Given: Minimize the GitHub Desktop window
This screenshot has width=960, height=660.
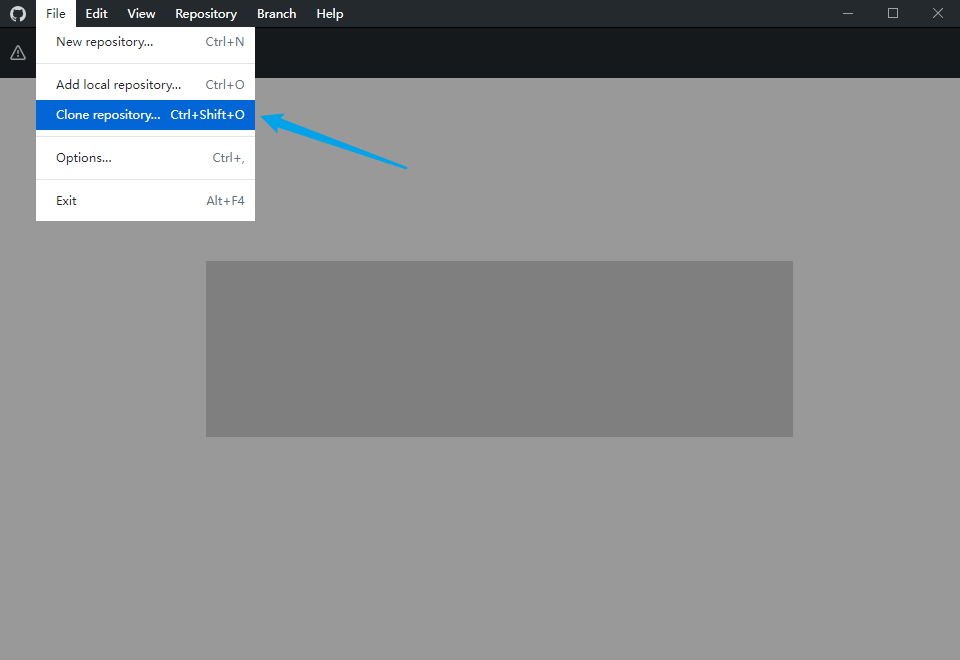Looking at the screenshot, I should (848, 13).
